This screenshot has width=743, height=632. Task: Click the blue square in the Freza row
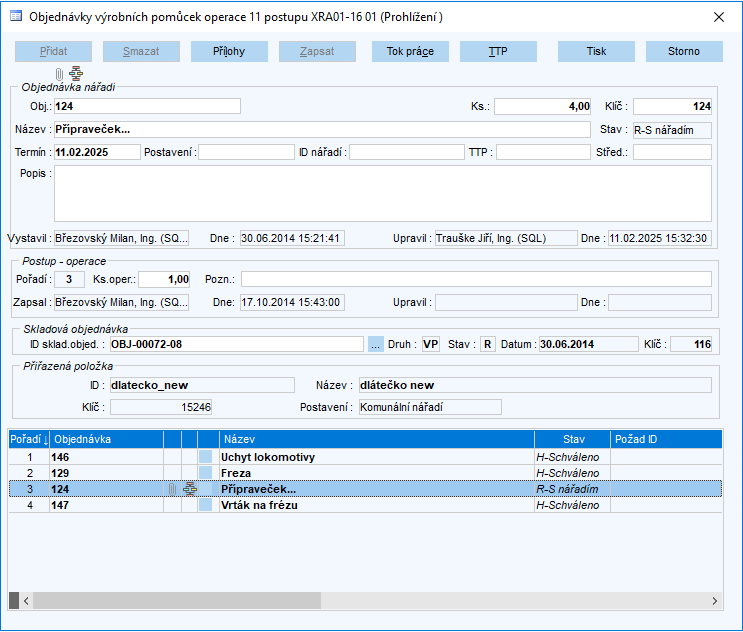pos(206,473)
